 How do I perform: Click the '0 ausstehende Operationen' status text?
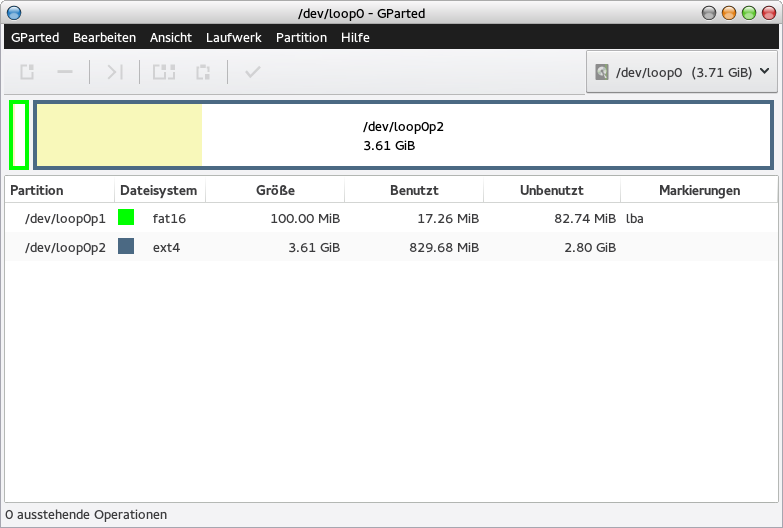tap(86, 515)
